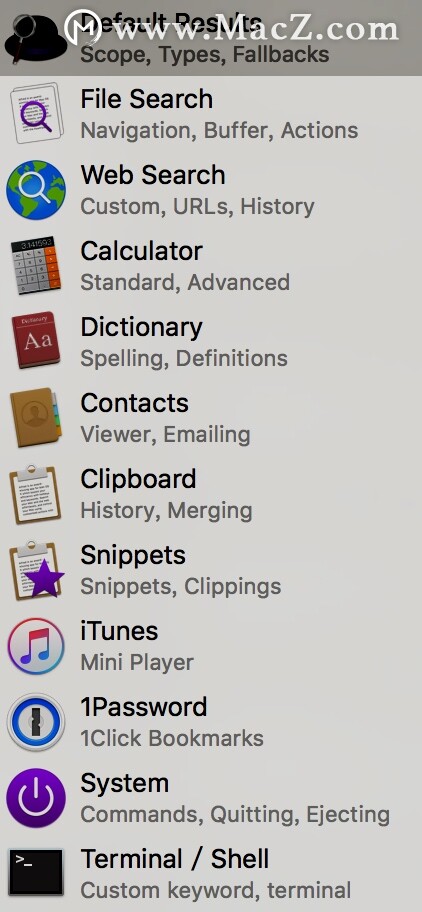Click the purple System power icon
Viewport: 422px width, 912px height.
[x=36, y=798]
